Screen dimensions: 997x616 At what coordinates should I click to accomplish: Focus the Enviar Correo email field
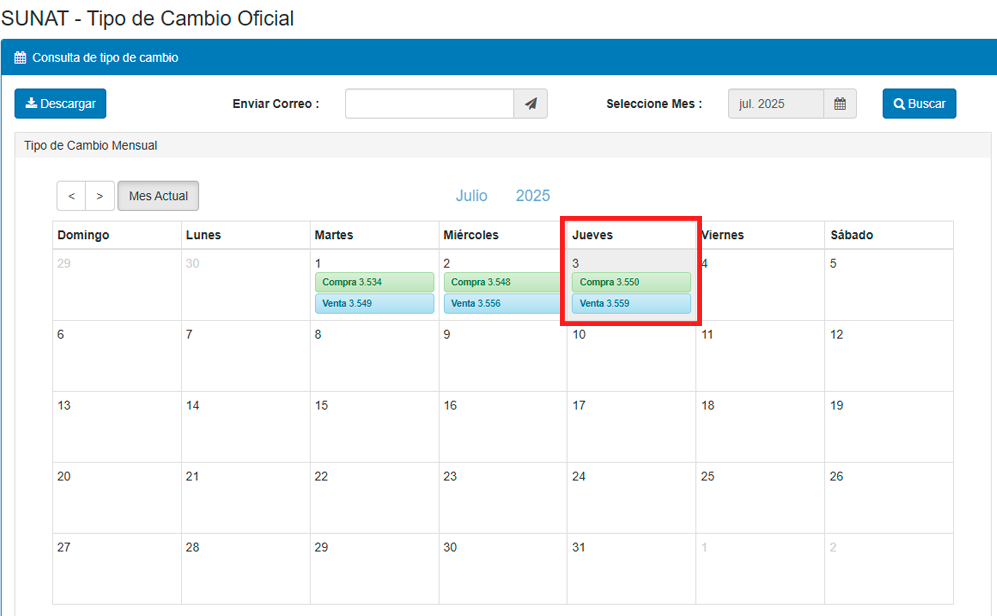tap(430, 104)
